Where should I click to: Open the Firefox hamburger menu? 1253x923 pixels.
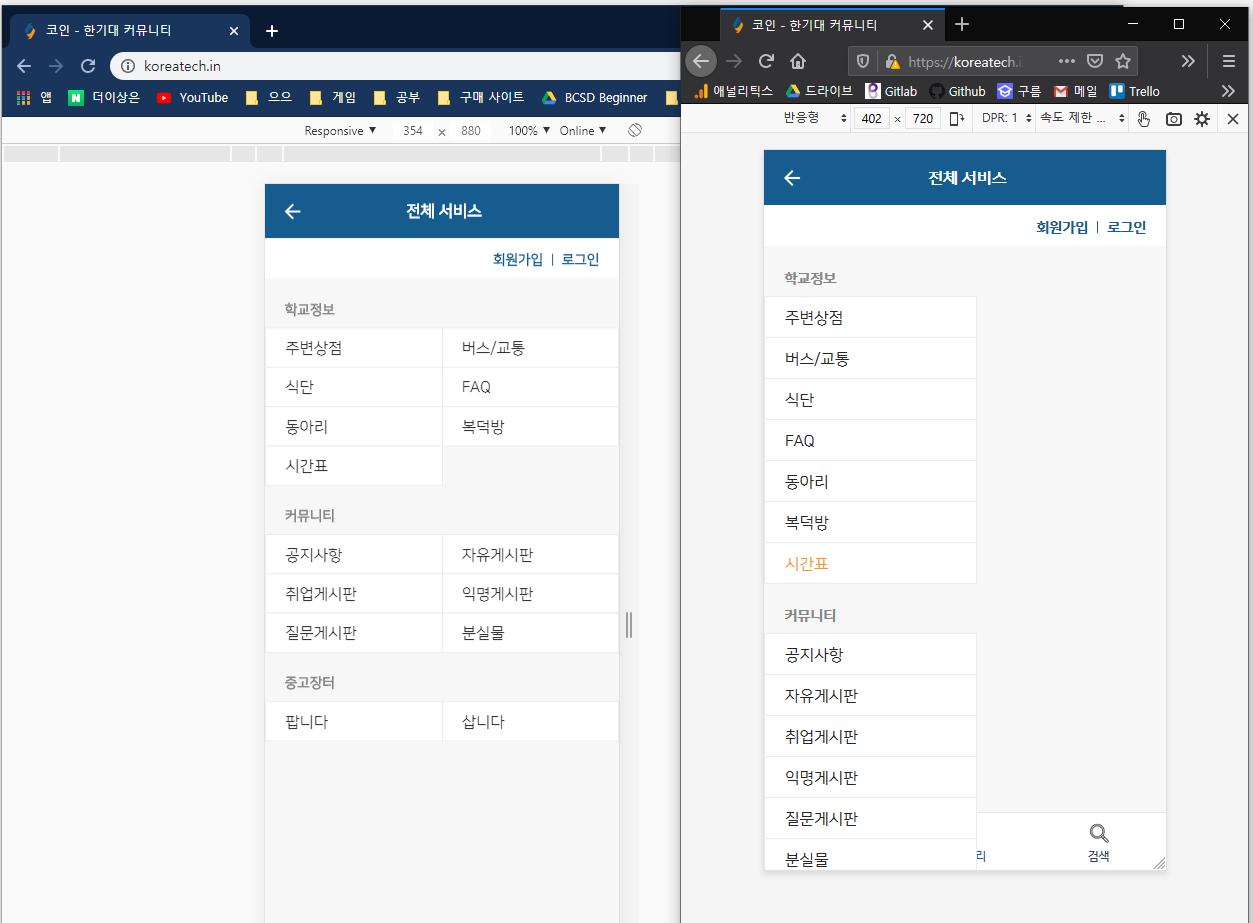pyautogui.click(x=1228, y=60)
